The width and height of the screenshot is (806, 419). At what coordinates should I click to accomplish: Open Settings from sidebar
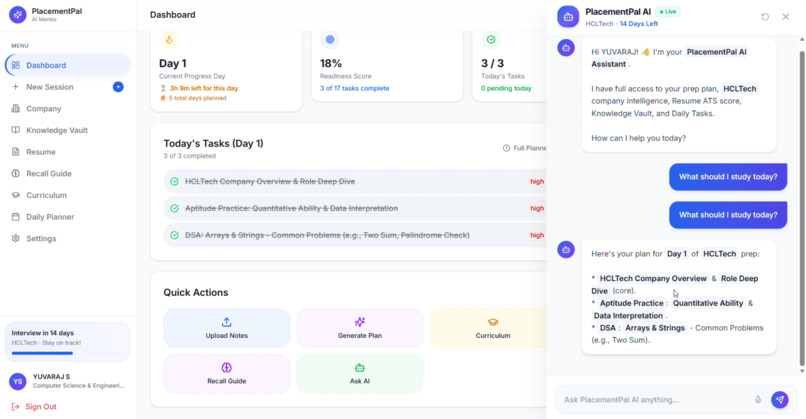tap(67, 239)
